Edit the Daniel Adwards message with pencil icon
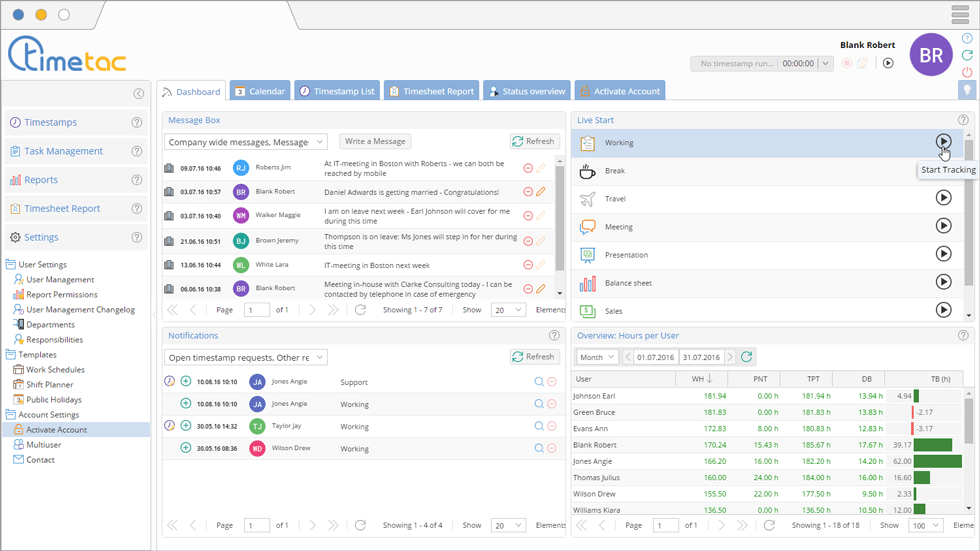Screen dimensions: 980x551 coord(541,192)
